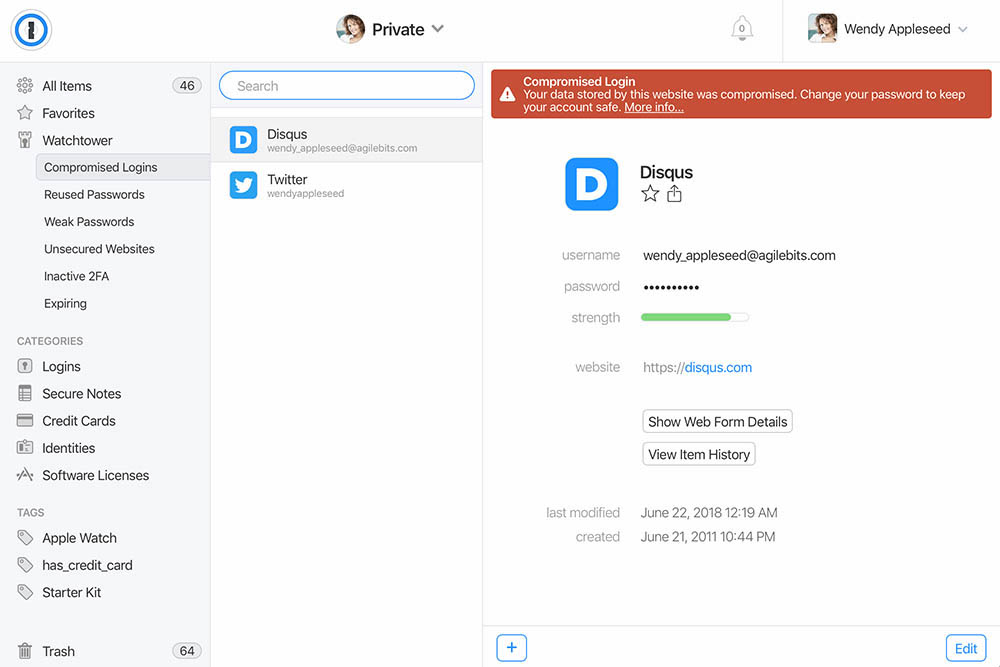
Task: Click the Watchtower tower icon
Action: [25, 140]
